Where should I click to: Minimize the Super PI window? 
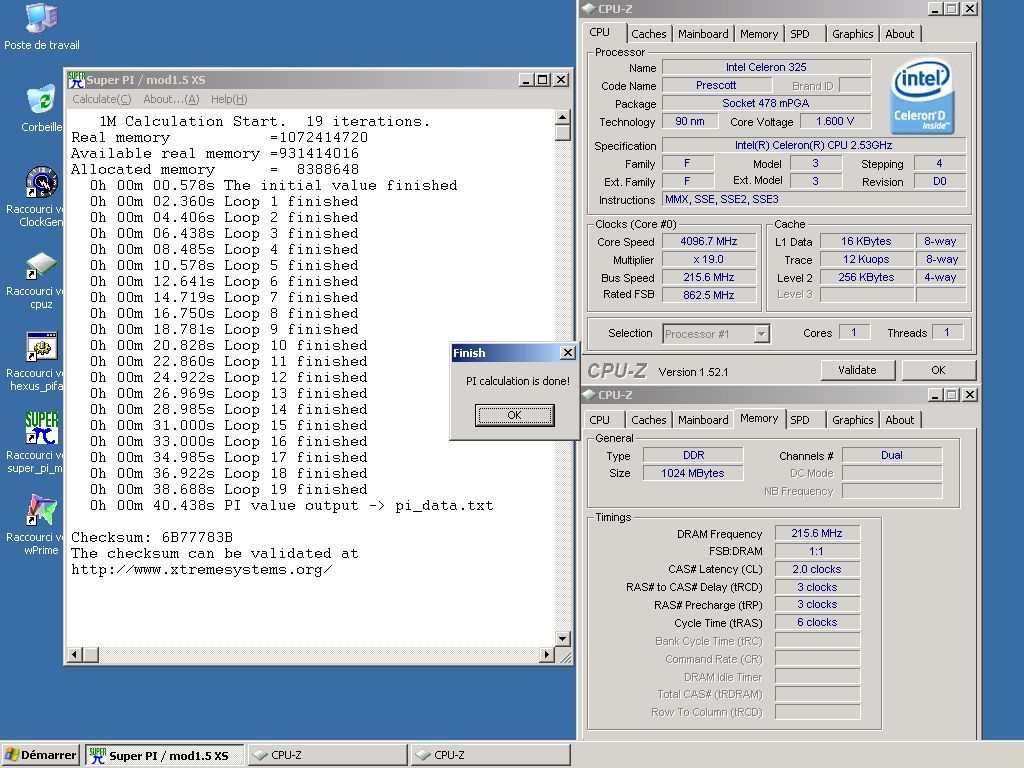(x=526, y=80)
